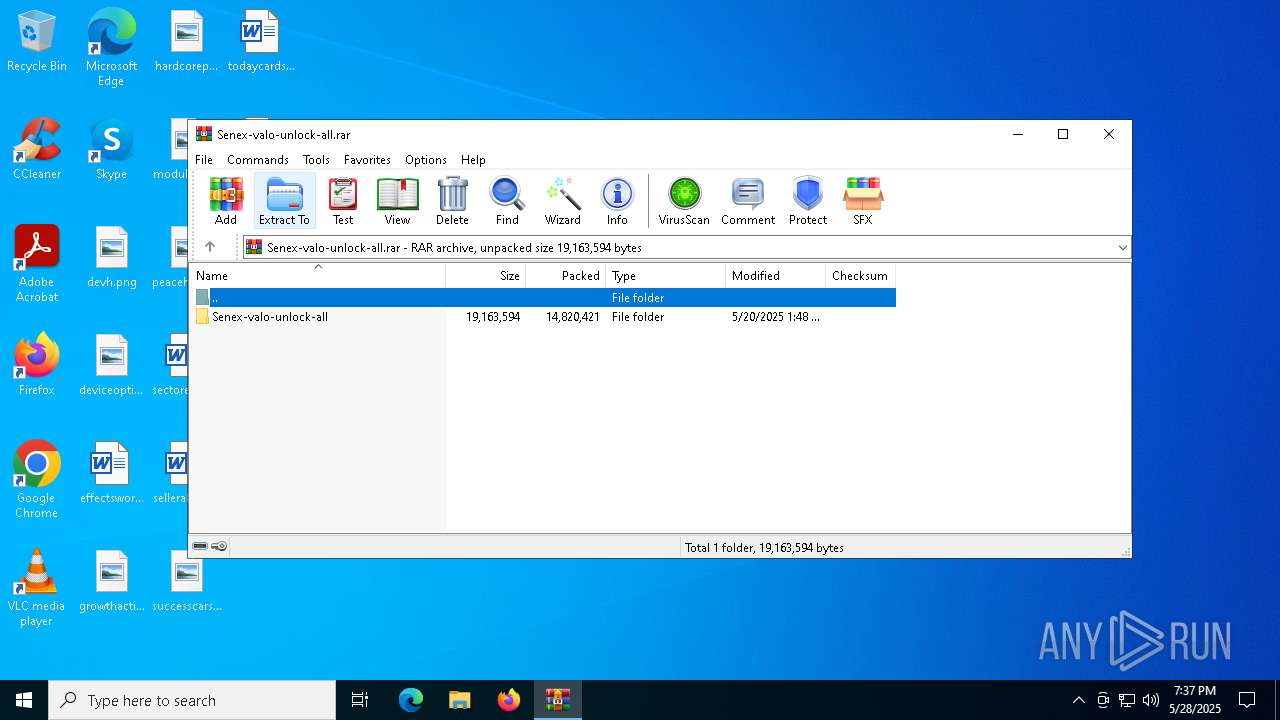This screenshot has width=1280, height=720.
Task: Open the Tools menu
Action: point(316,160)
